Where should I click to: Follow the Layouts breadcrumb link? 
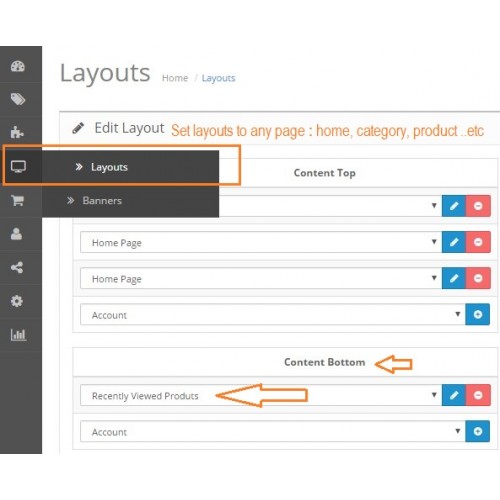218,78
